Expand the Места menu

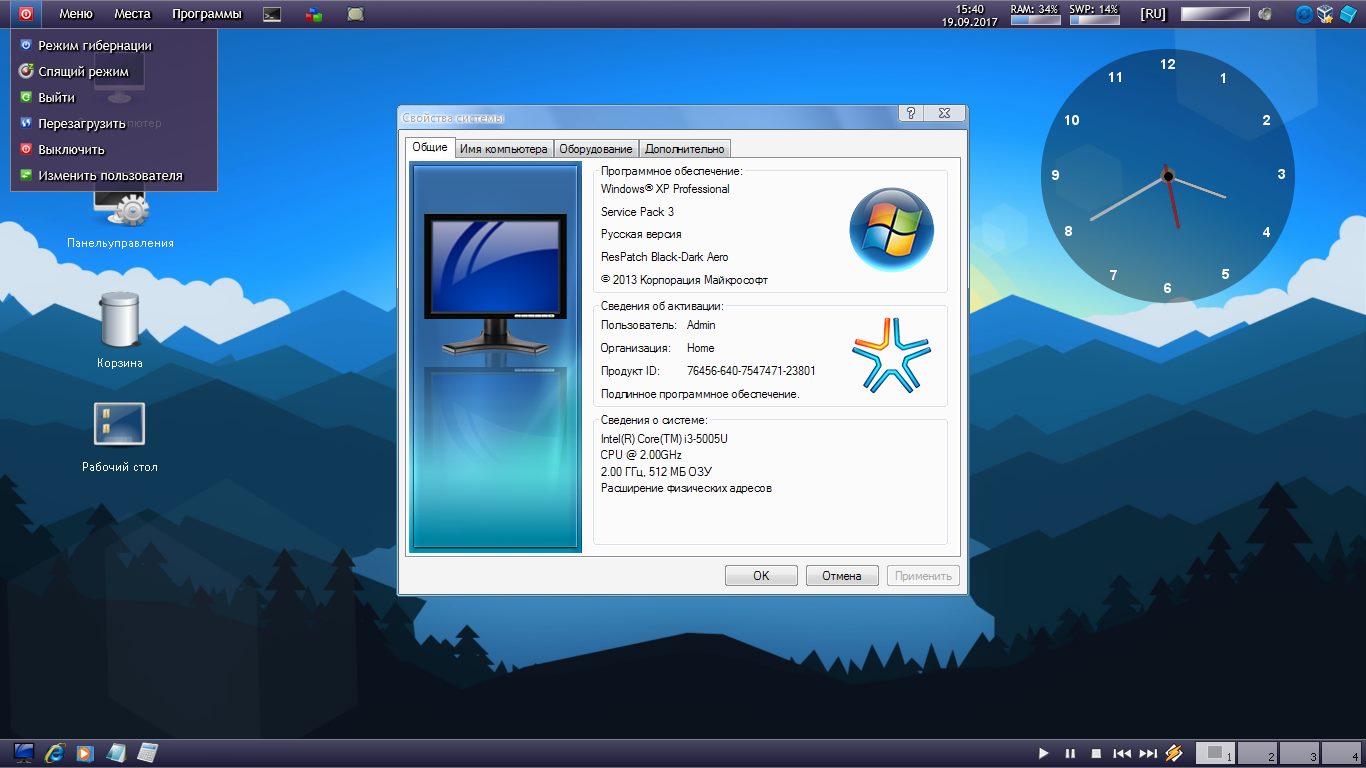[132, 14]
